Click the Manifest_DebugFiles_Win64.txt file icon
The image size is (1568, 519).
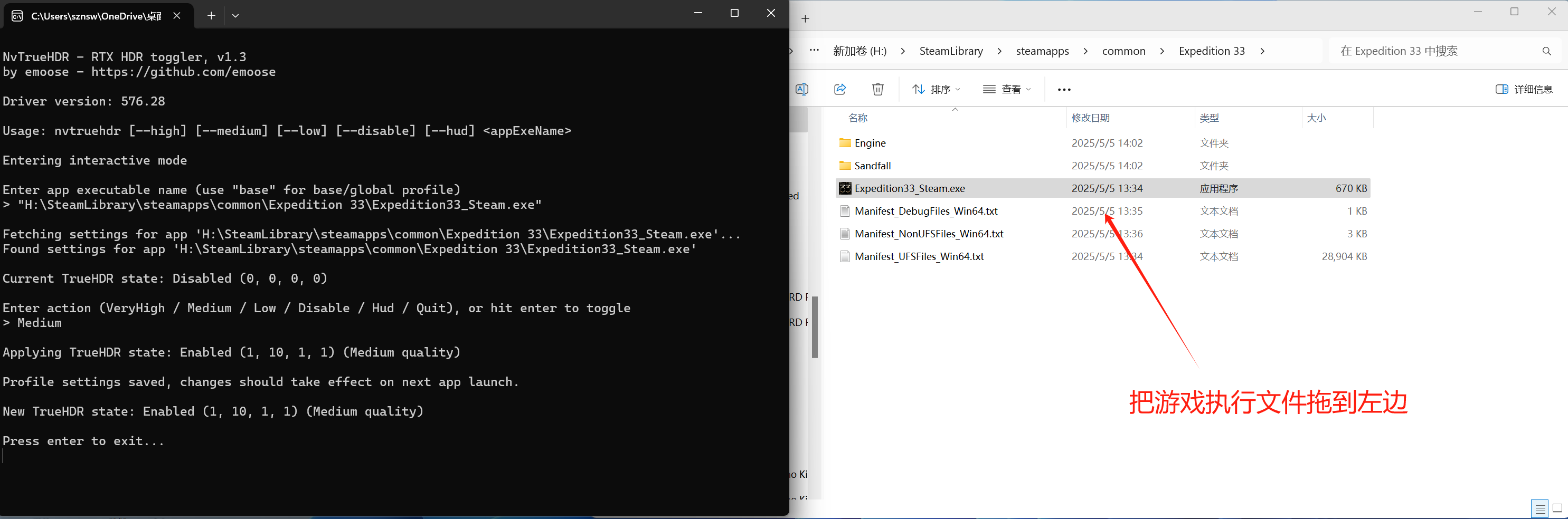point(845,211)
